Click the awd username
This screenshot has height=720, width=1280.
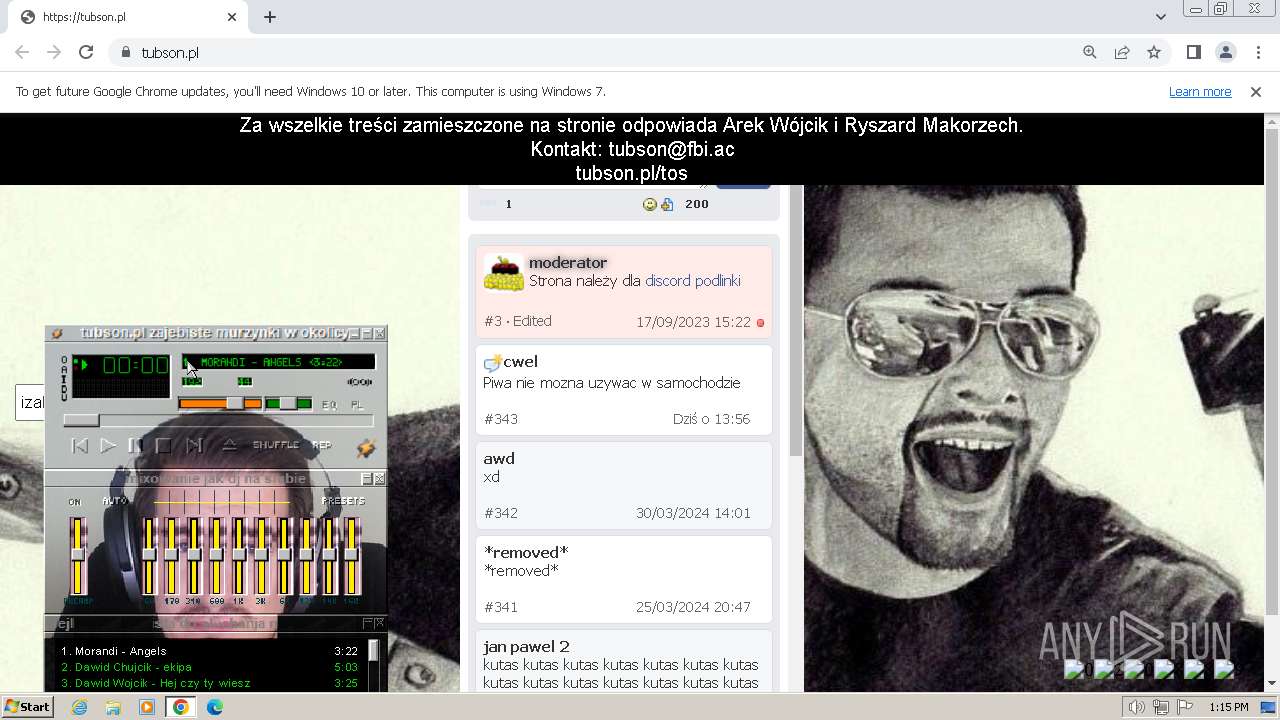coord(499,459)
